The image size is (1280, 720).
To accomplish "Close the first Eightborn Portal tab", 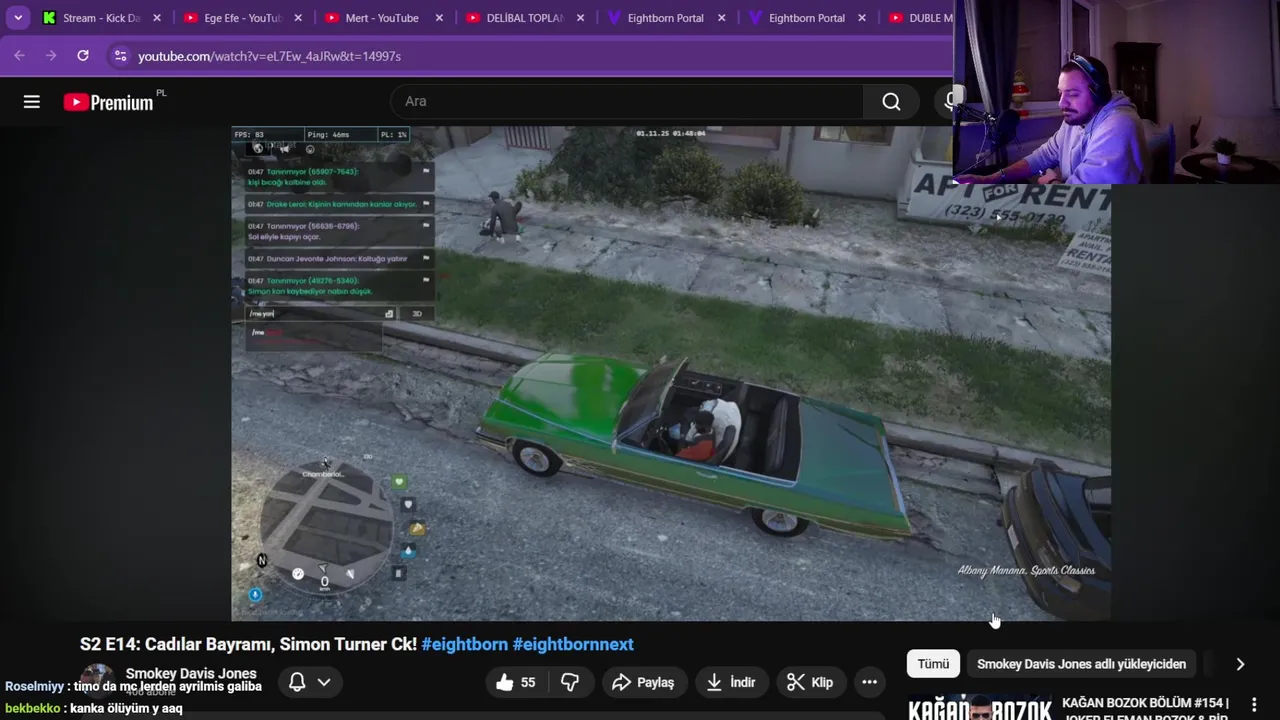I will [721, 18].
